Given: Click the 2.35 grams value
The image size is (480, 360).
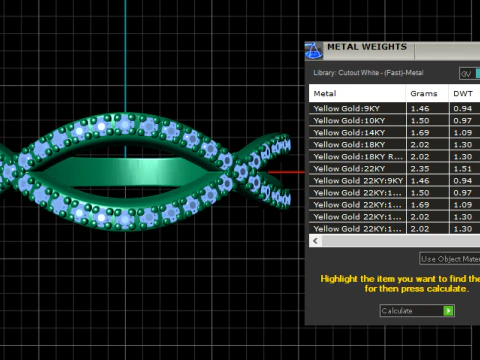Looking at the screenshot, I should point(420,169).
